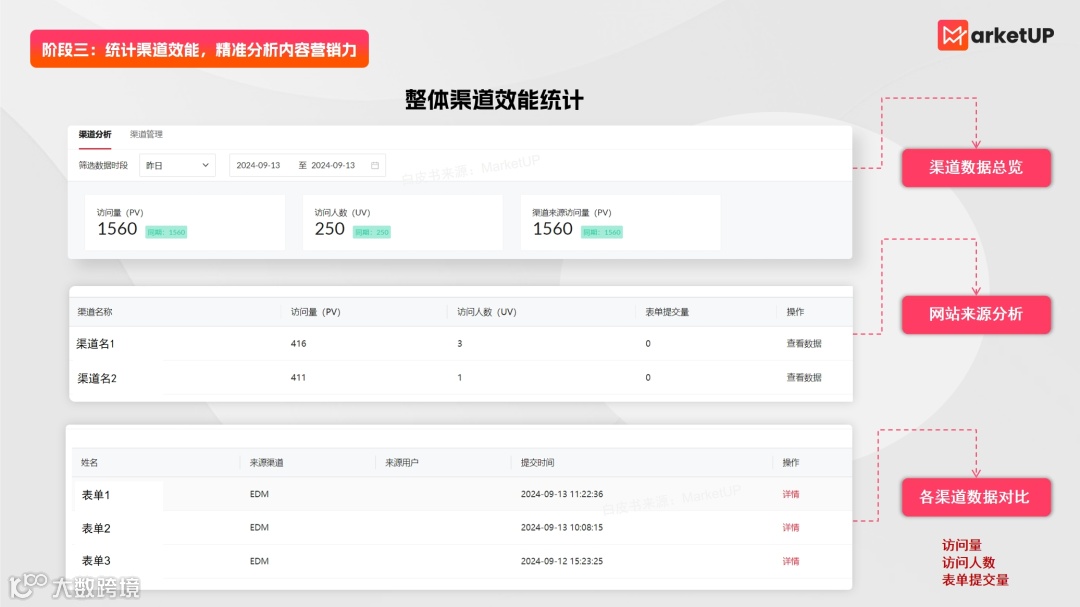Open 详情 for 表单2
This screenshot has height=607, width=1080.
click(x=789, y=527)
